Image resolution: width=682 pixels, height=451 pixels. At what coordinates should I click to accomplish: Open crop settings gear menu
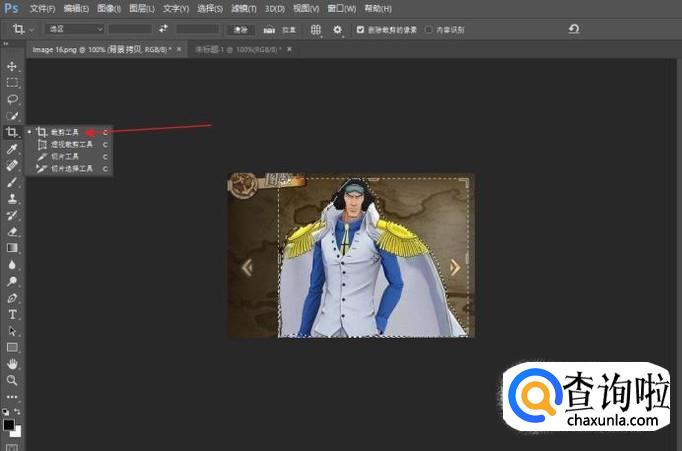tap(338, 30)
